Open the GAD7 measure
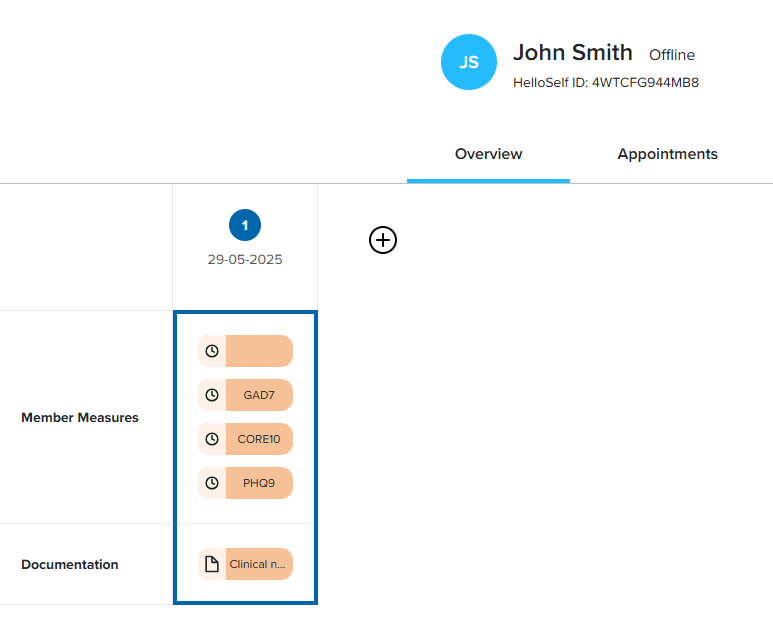 (259, 395)
